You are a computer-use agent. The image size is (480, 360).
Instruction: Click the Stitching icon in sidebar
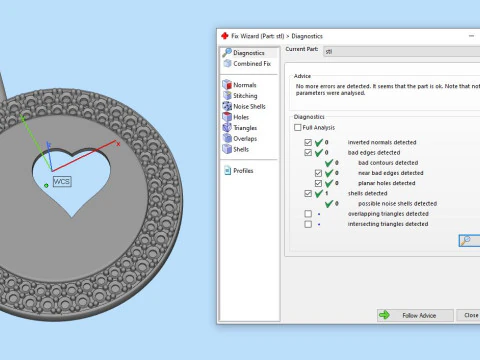tap(227, 95)
